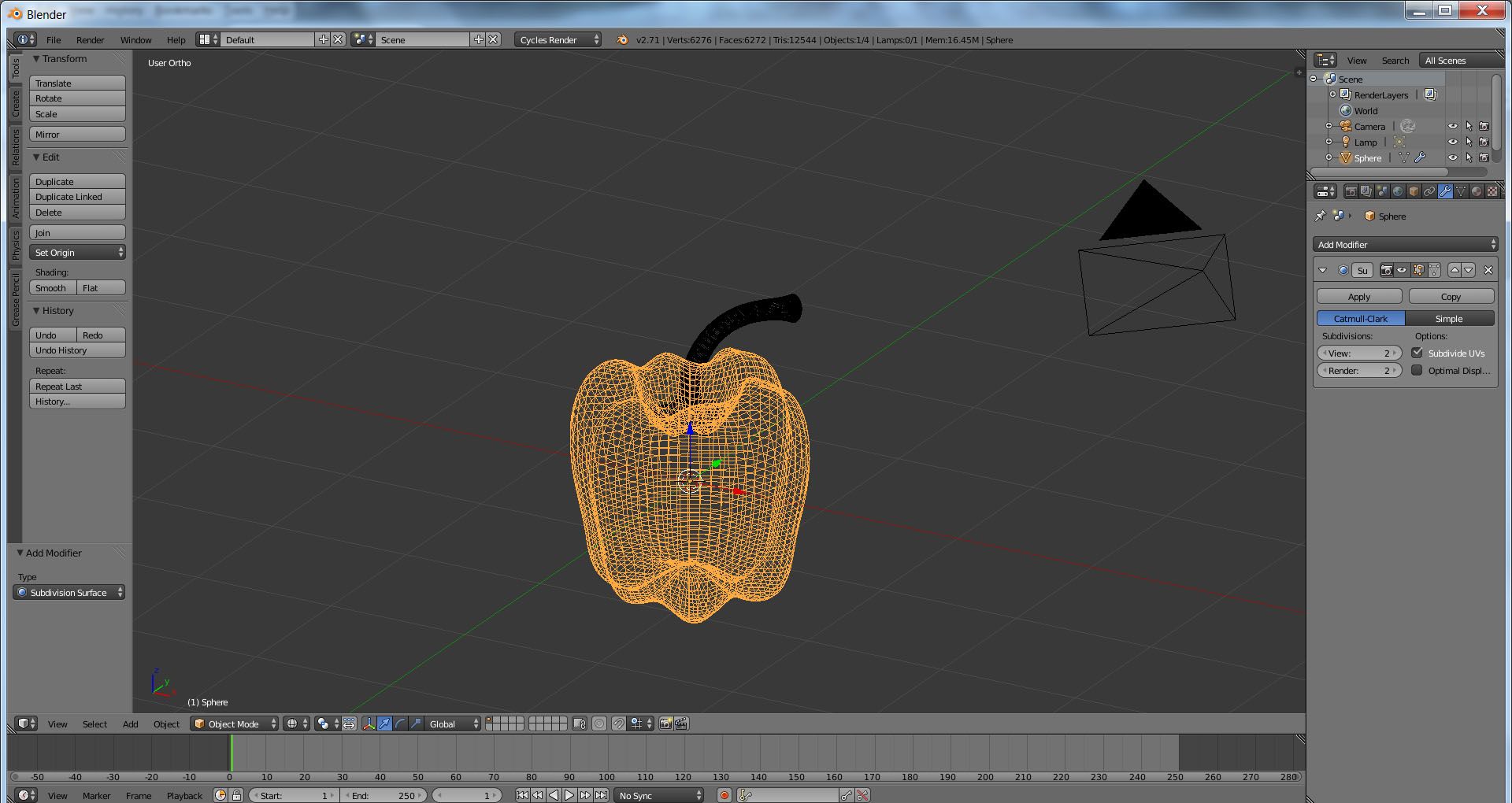
Task: Click the pivot manipulate centers arrows icon
Action: [x=349, y=723]
